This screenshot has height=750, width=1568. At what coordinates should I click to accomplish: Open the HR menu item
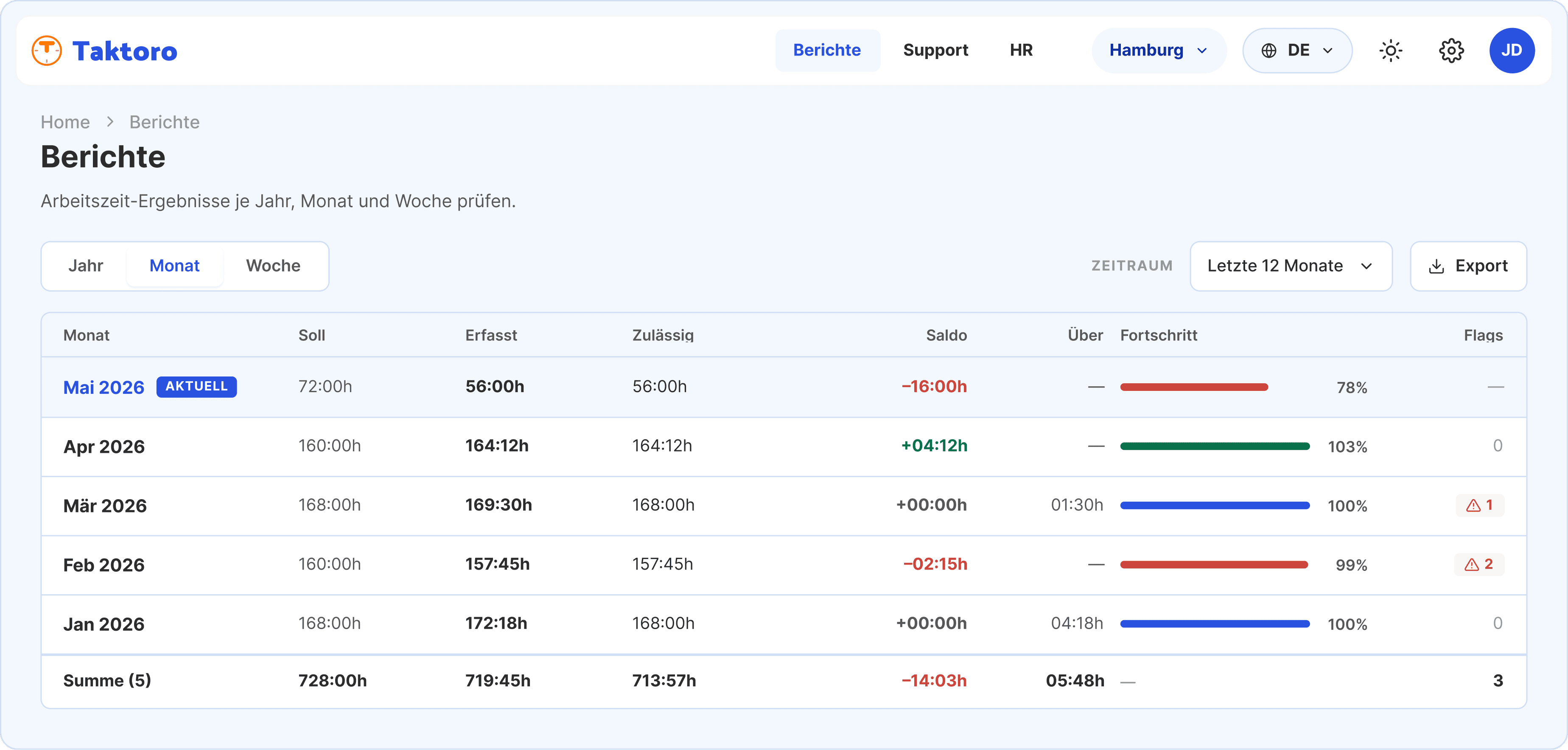(1022, 51)
